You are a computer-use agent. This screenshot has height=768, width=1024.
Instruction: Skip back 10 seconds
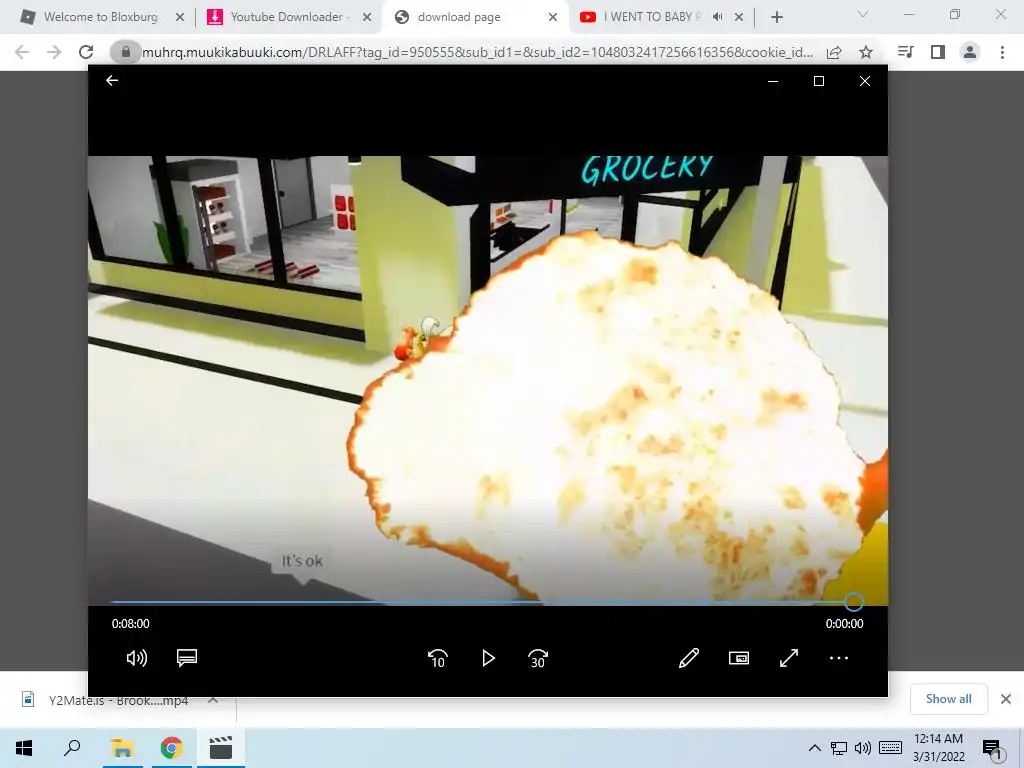pyautogui.click(x=438, y=658)
